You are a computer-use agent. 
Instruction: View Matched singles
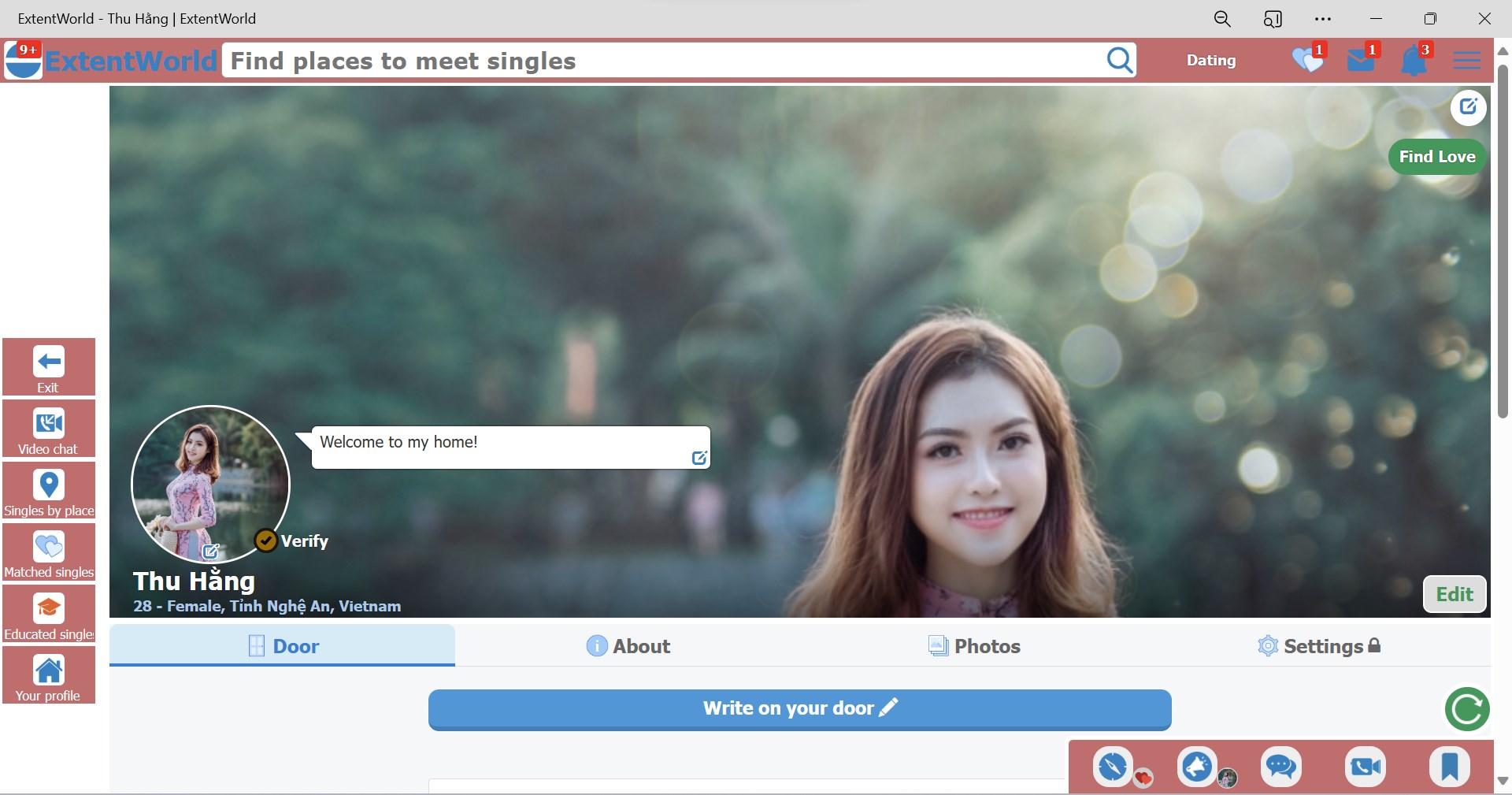coord(48,552)
